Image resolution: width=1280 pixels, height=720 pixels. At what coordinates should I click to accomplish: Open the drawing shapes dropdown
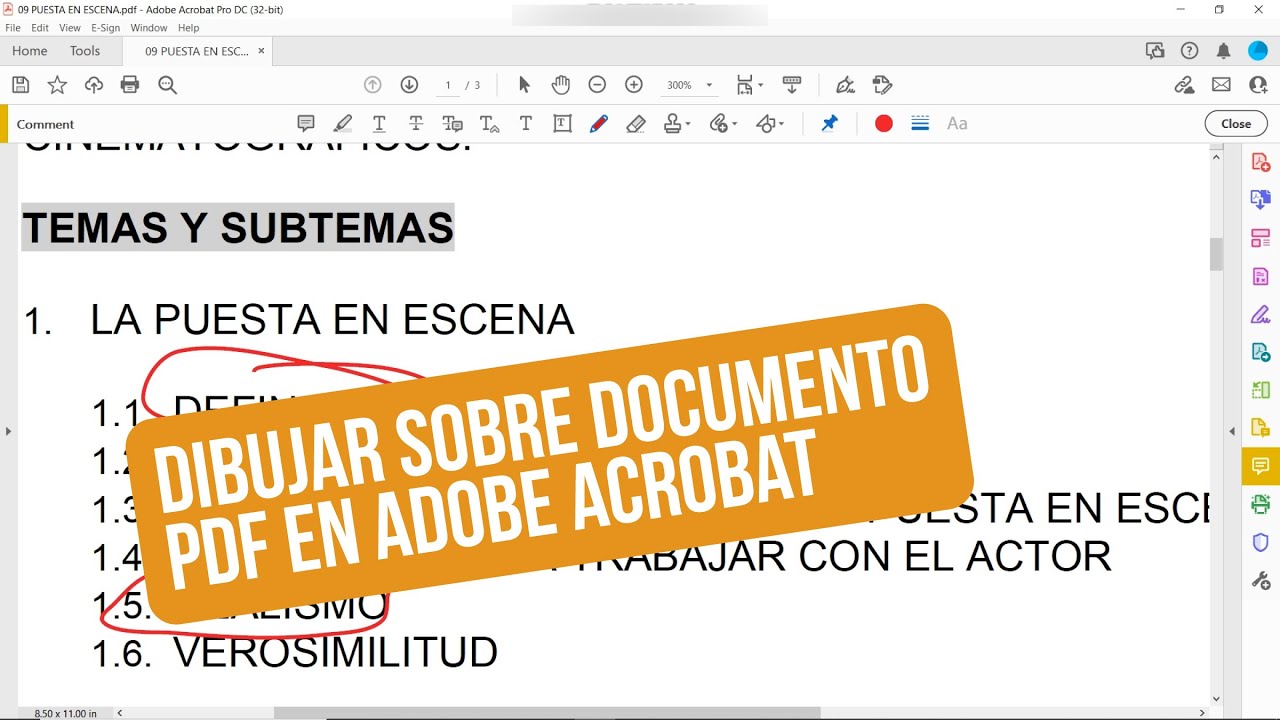coord(770,124)
